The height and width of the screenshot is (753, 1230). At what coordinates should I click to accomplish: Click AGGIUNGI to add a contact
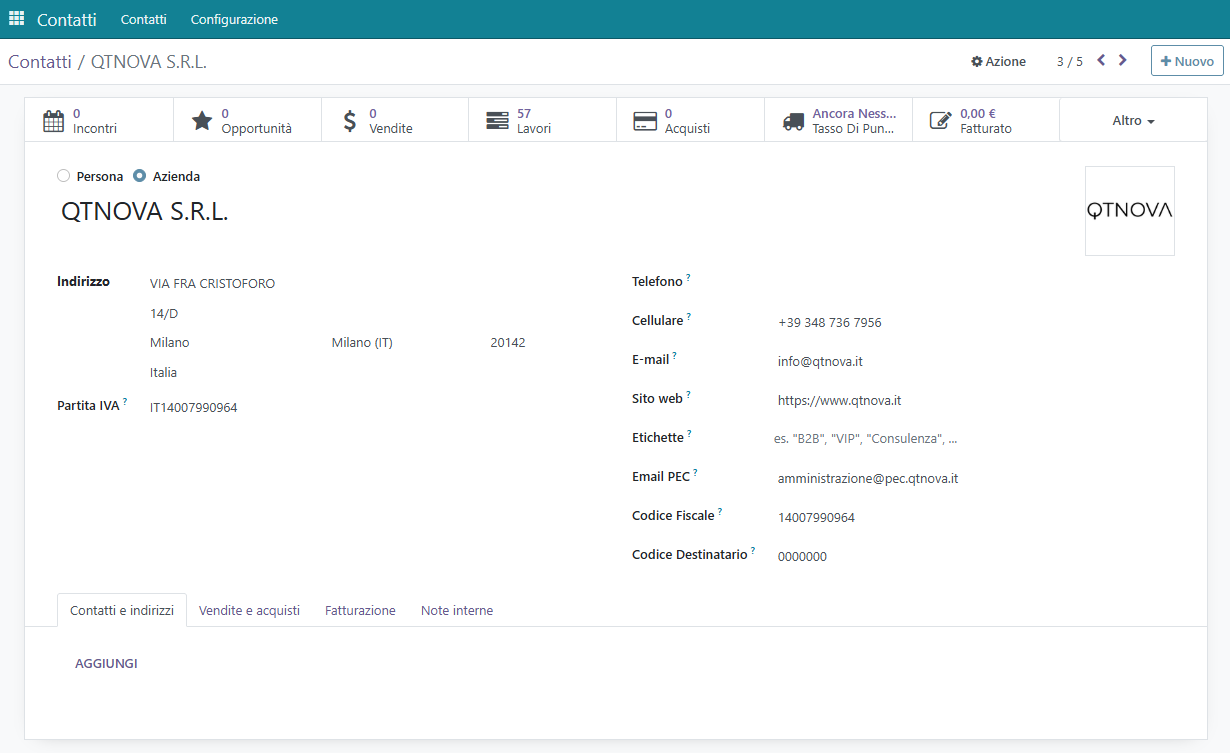[106, 663]
